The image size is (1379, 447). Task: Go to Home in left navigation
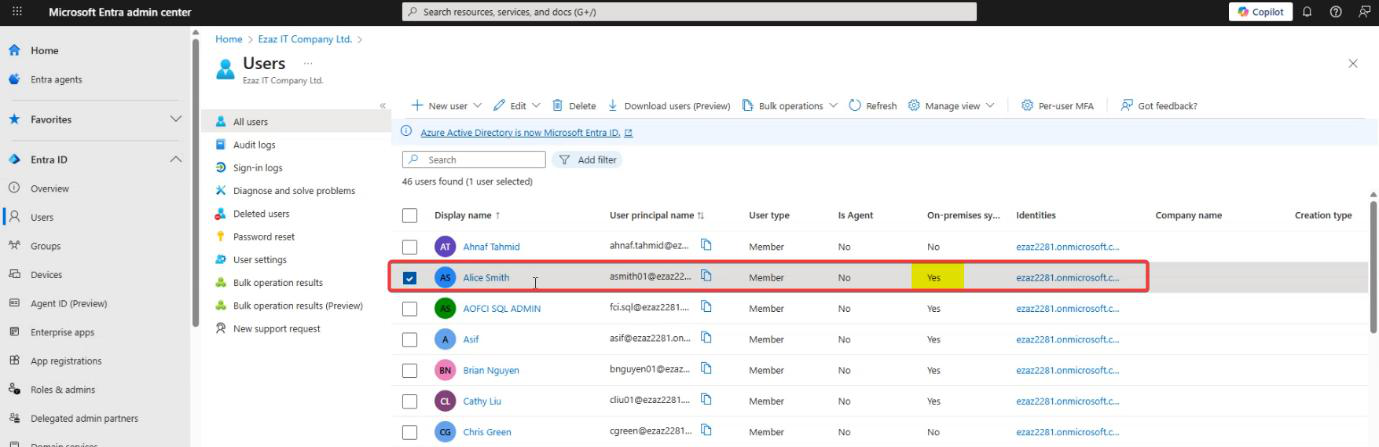tap(45, 50)
